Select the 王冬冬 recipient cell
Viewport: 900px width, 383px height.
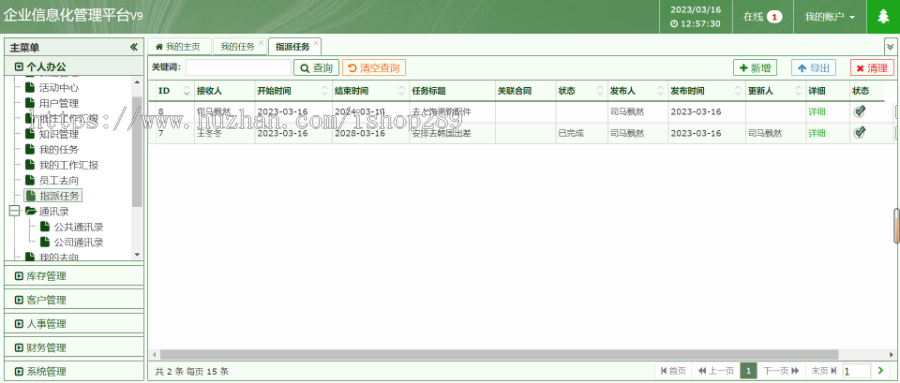(x=224, y=133)
